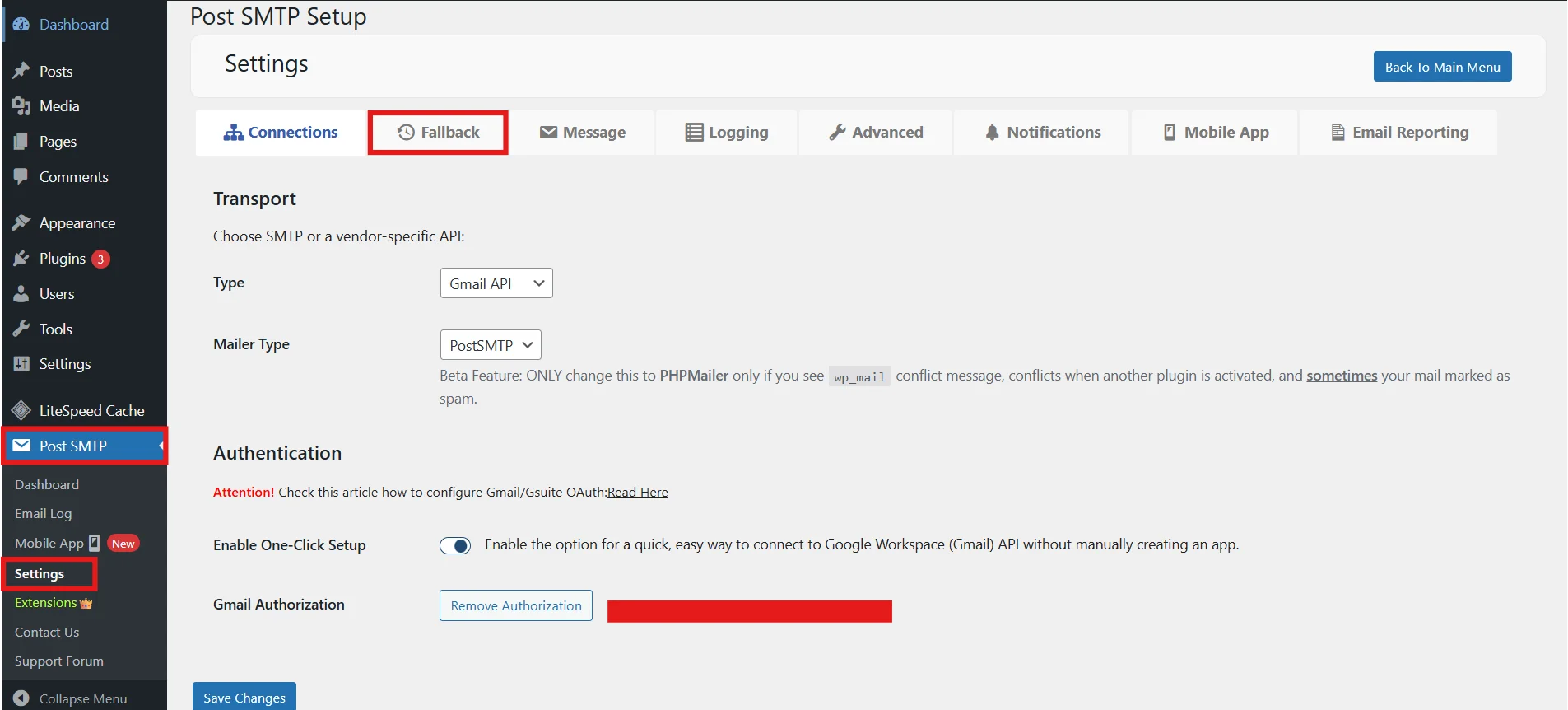Switch to the Message tab
1568x710 pixels.
click(x=583, y=133)
